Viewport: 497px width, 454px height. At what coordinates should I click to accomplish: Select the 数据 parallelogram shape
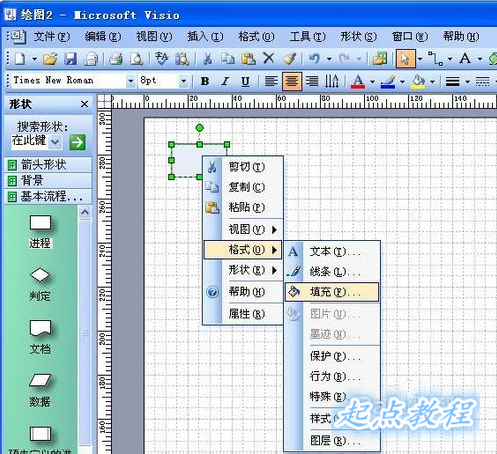pyautogui.click(x=40, y=381)
